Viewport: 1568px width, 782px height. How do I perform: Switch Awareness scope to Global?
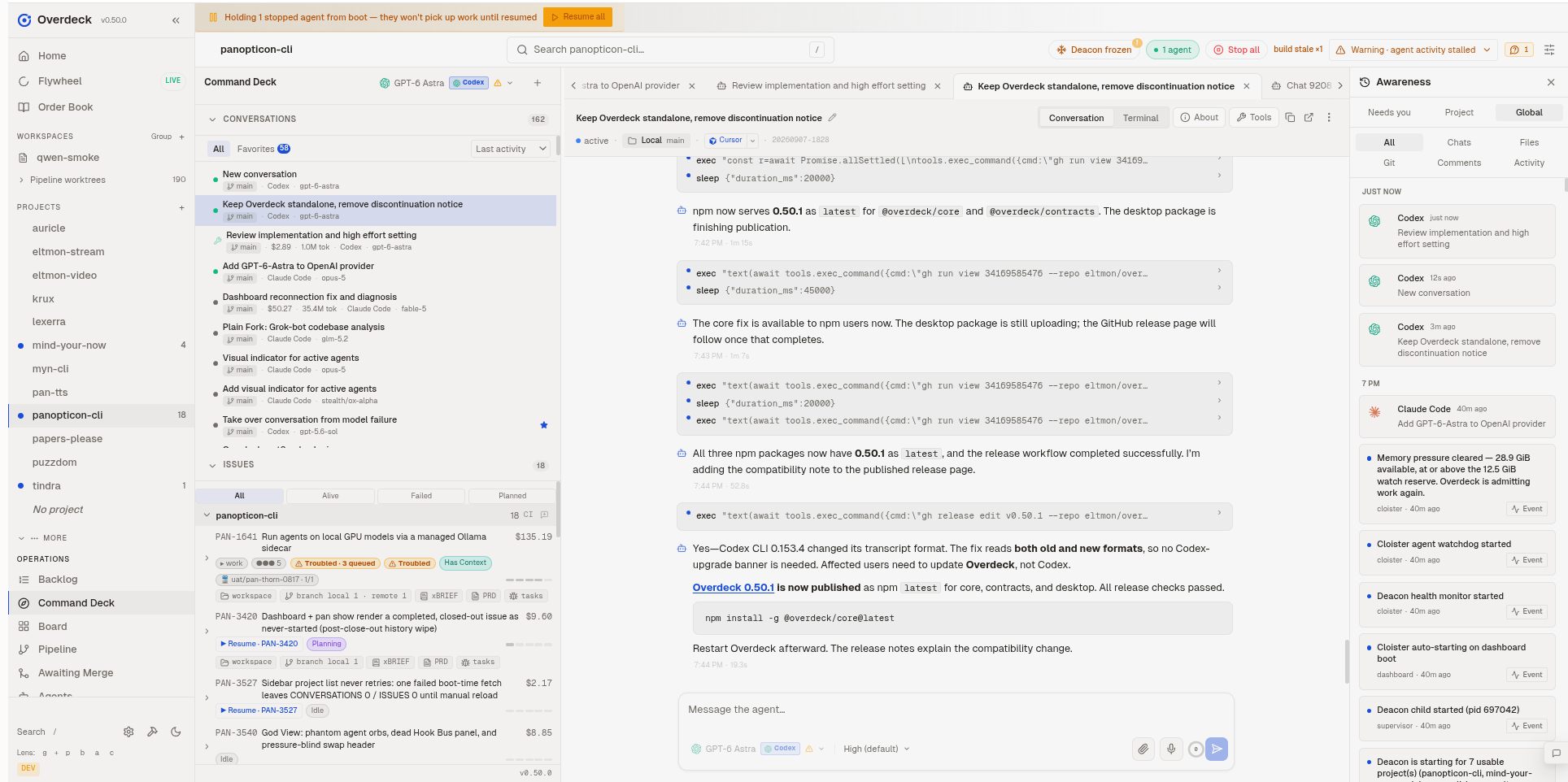point(1529,112)
